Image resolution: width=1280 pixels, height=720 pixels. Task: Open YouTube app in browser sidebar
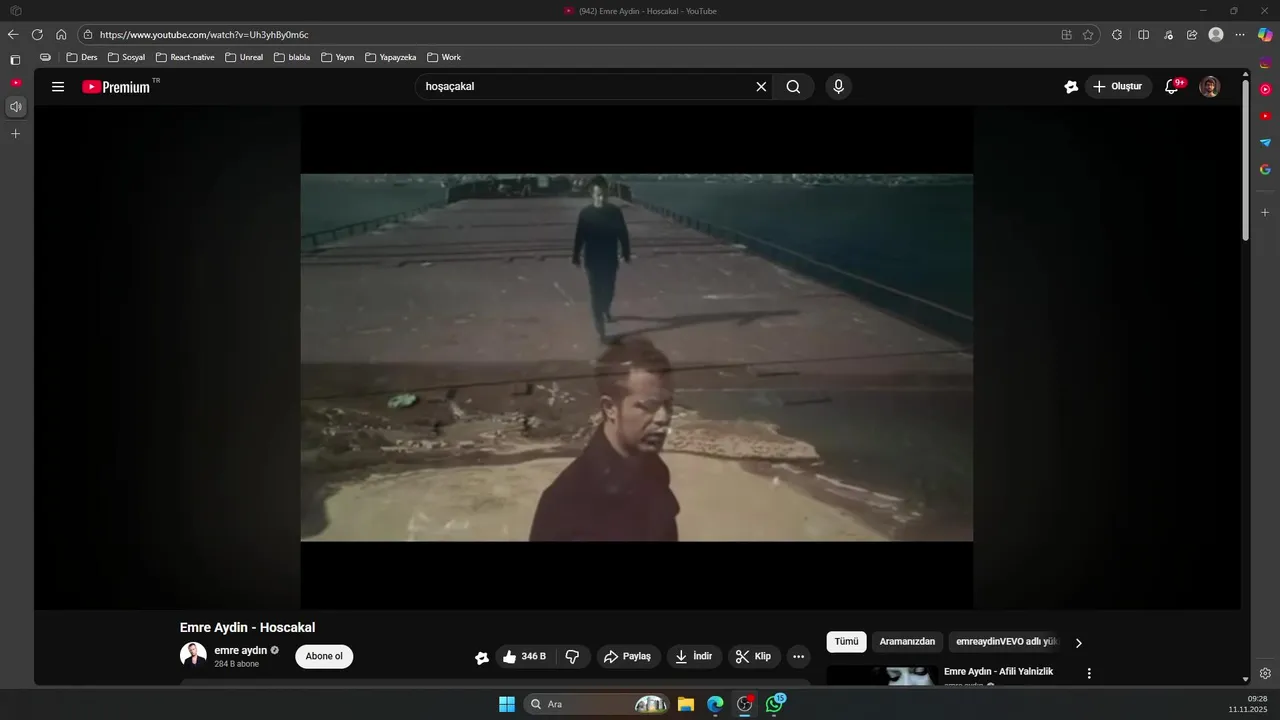(x=1265, y=116)
